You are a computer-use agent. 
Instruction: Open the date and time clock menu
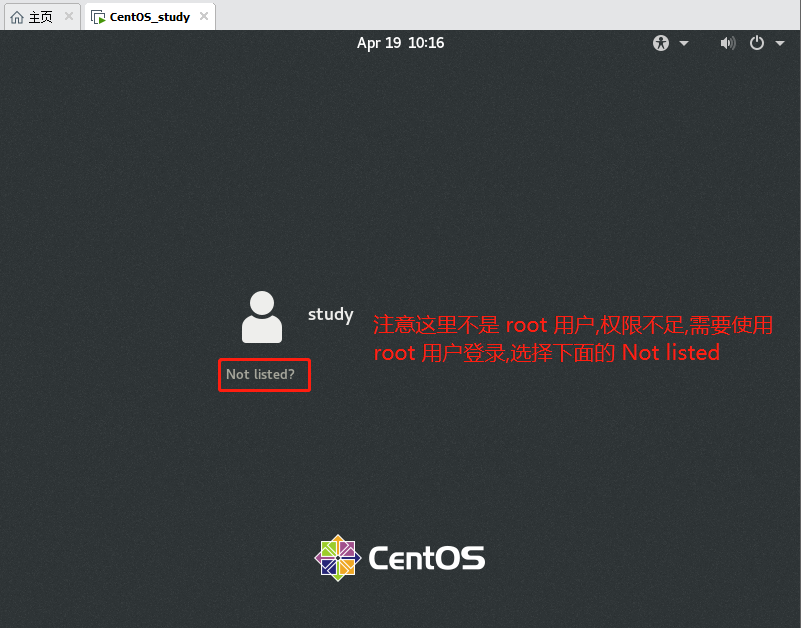400,43
